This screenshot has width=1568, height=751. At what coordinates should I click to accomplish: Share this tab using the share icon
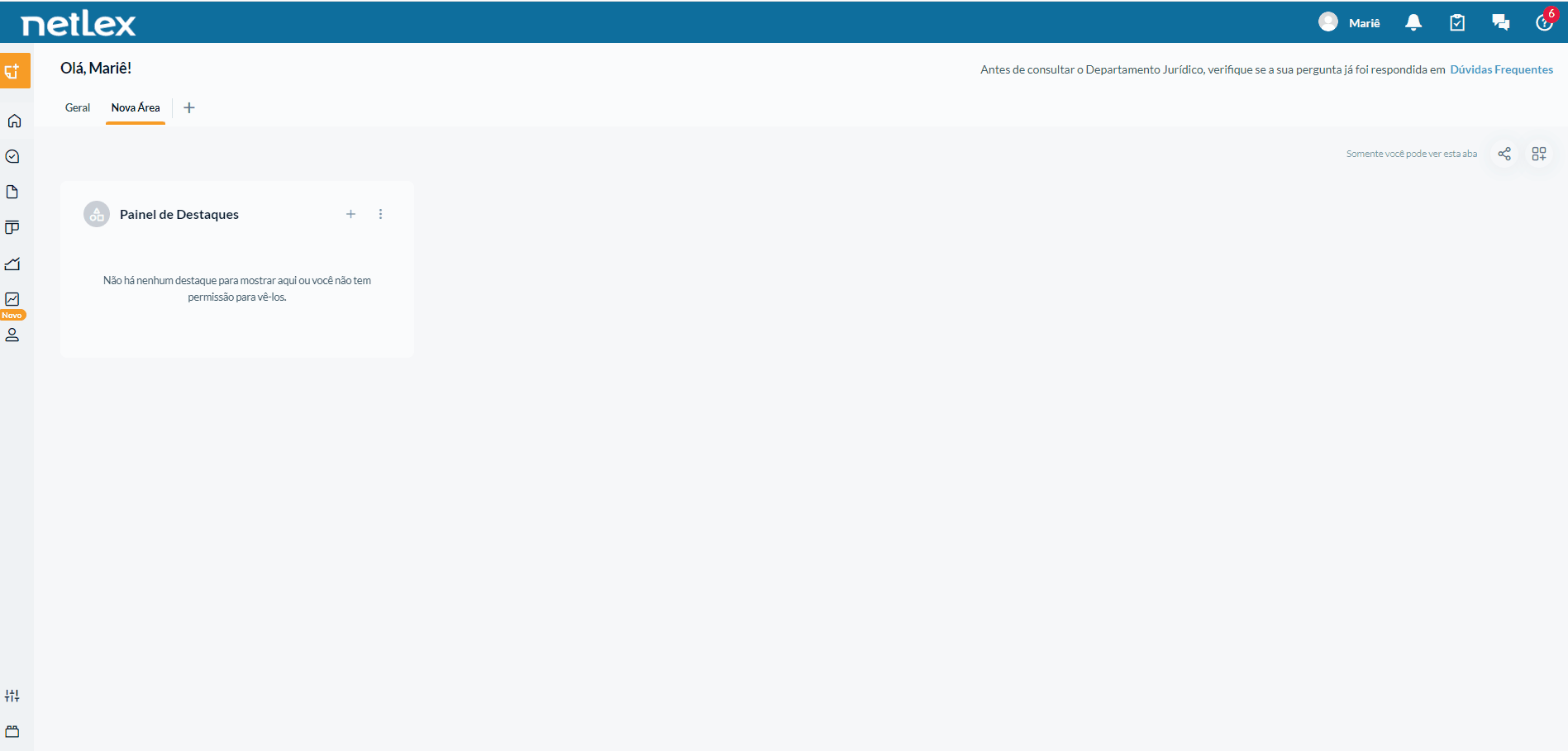(x=1504, y=154)
